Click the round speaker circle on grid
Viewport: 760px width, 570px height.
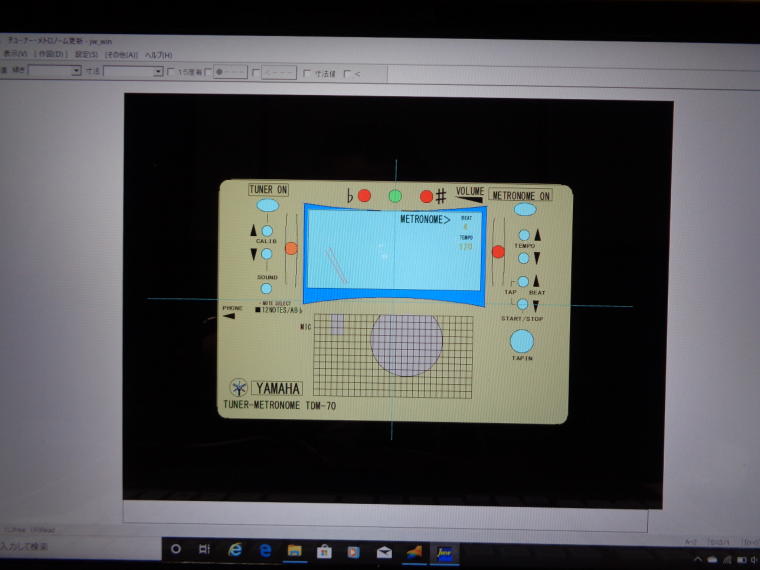406,344
